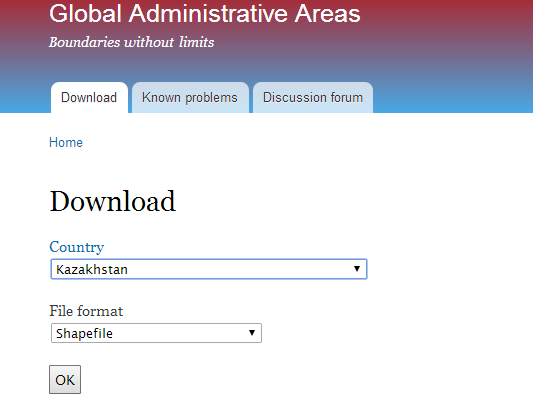The width and height of the screenshot is (533, 417).
Task: Click the large Download page heading
Action: point(113,202)
